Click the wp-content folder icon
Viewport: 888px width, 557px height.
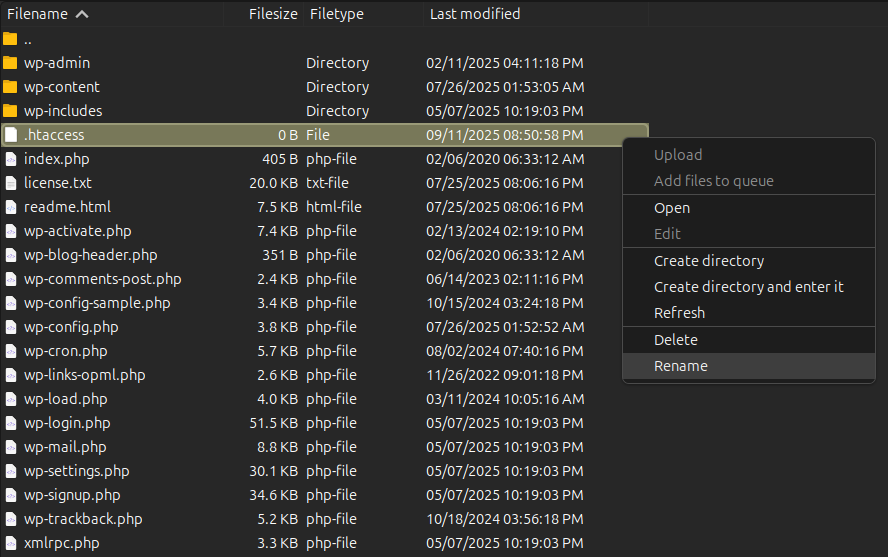coord(10,87)
